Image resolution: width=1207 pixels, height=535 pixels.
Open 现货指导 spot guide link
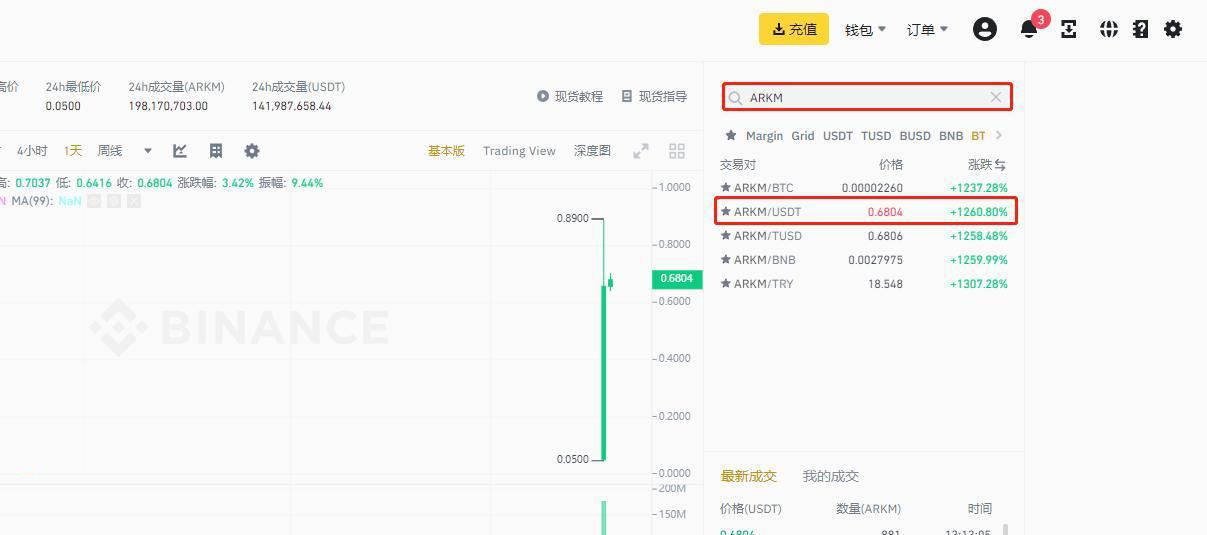point(663,96)
